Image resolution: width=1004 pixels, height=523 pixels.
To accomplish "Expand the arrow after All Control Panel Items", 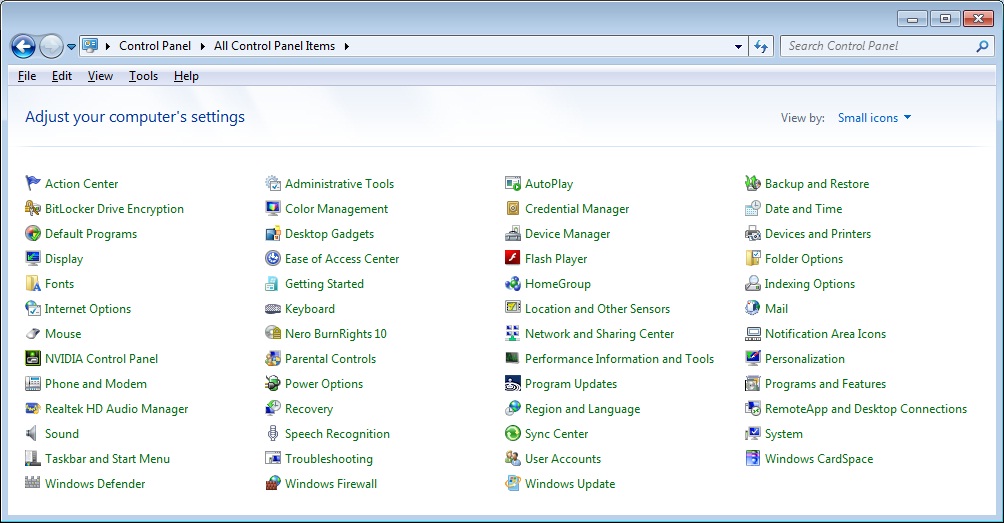I will pyautogui.click(x=346, y=46).
